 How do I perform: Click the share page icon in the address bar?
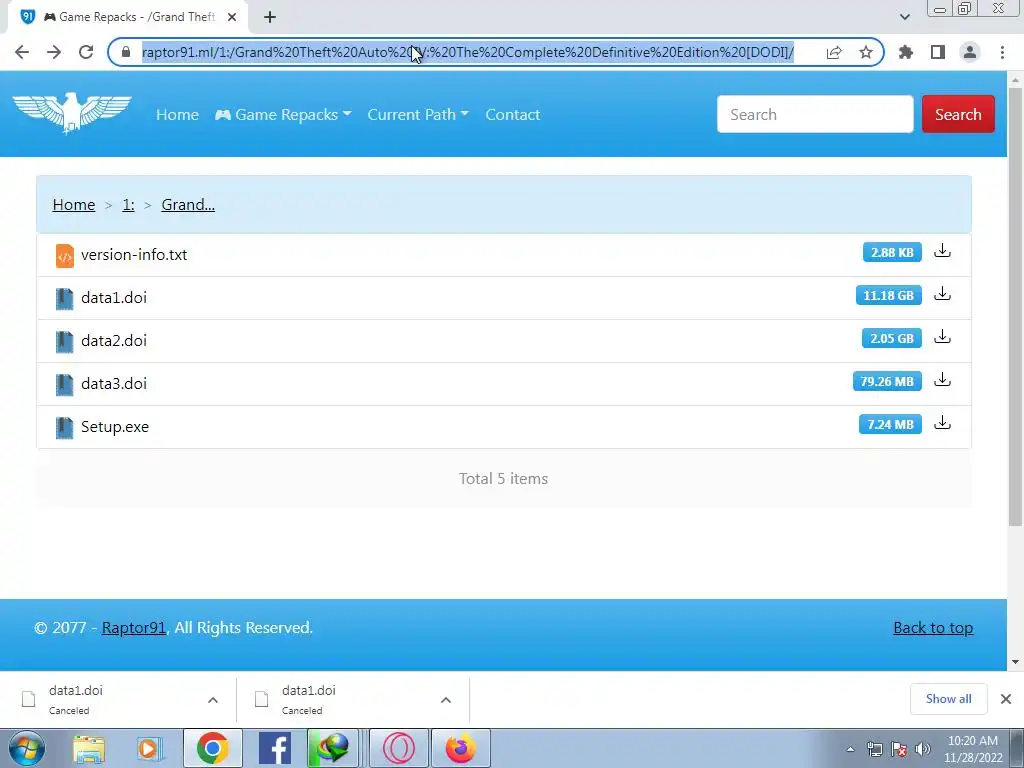pos(834,52)
